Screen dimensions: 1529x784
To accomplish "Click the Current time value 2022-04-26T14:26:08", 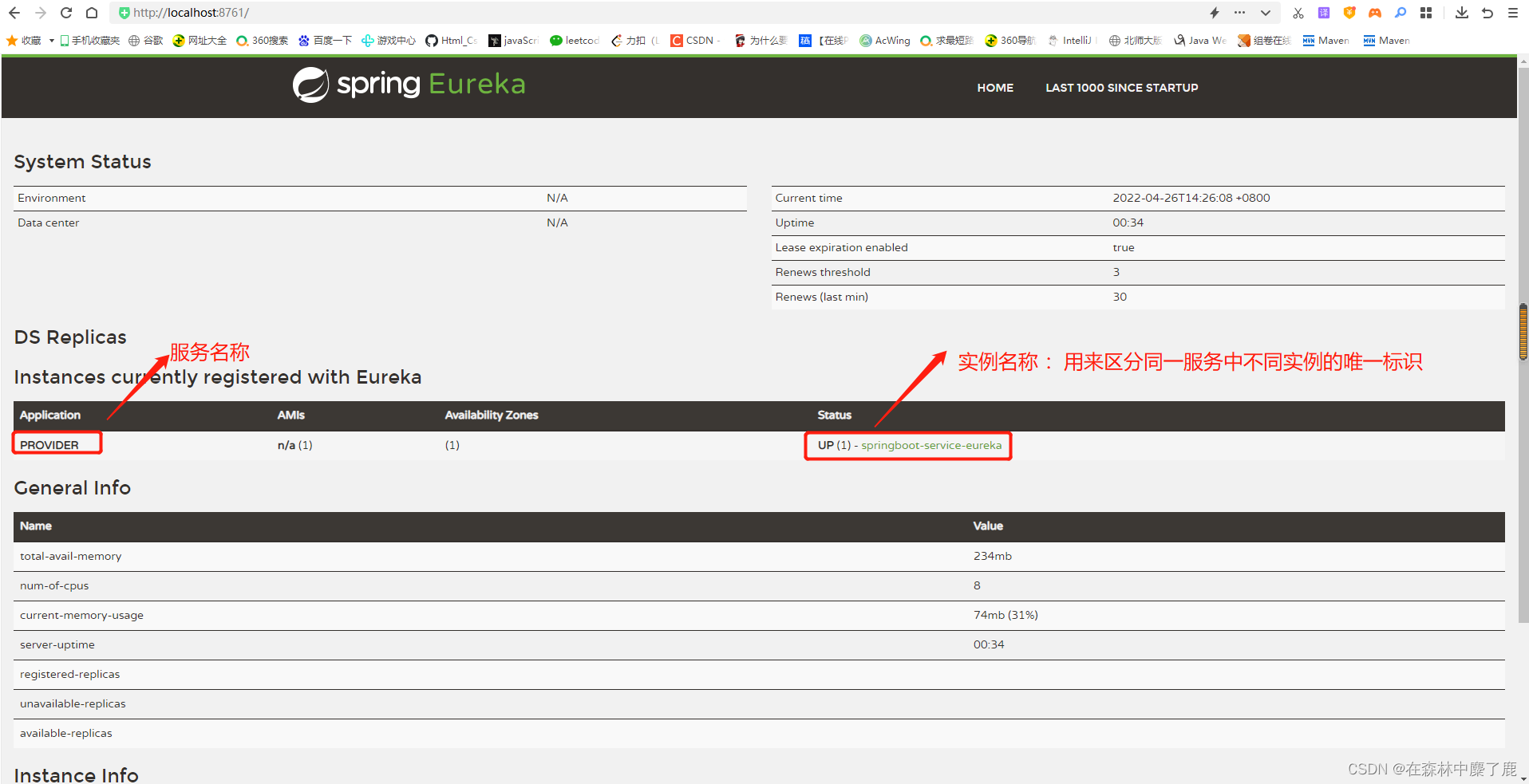I will coord(1191,198).
